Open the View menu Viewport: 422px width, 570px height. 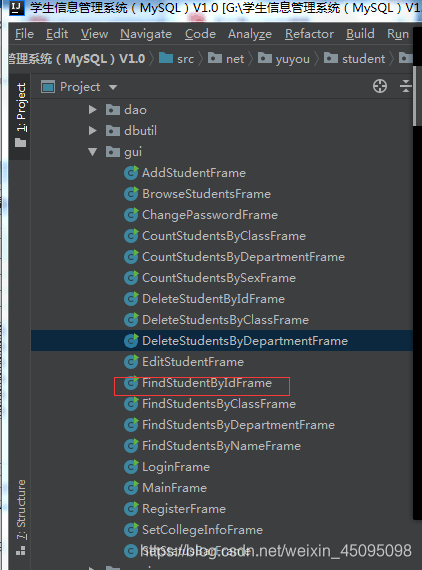(95, 34)
